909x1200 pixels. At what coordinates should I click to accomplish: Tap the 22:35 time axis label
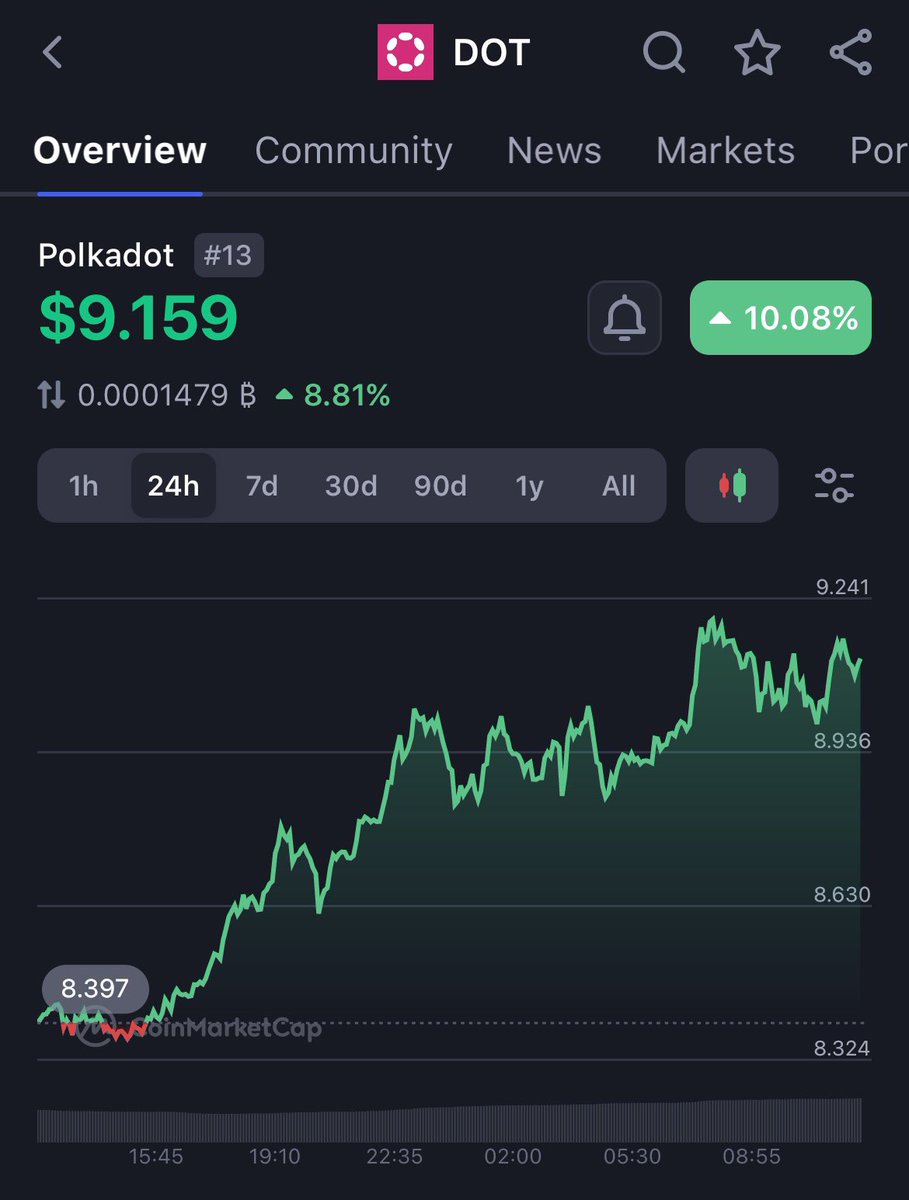point(394,1157)
